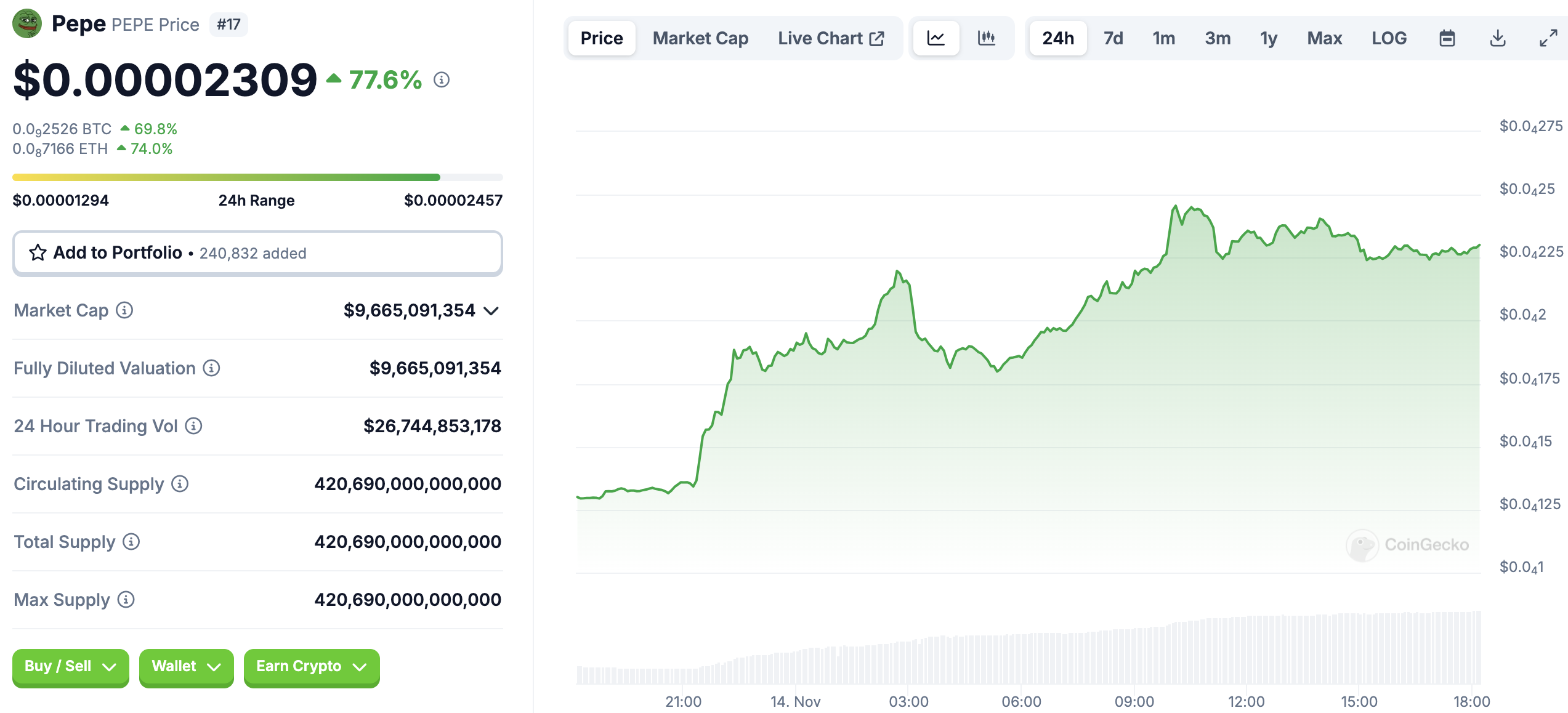The image size is (1568, 713).
Task: Expand chart to fullscreen
Action: pos(1548,38)
